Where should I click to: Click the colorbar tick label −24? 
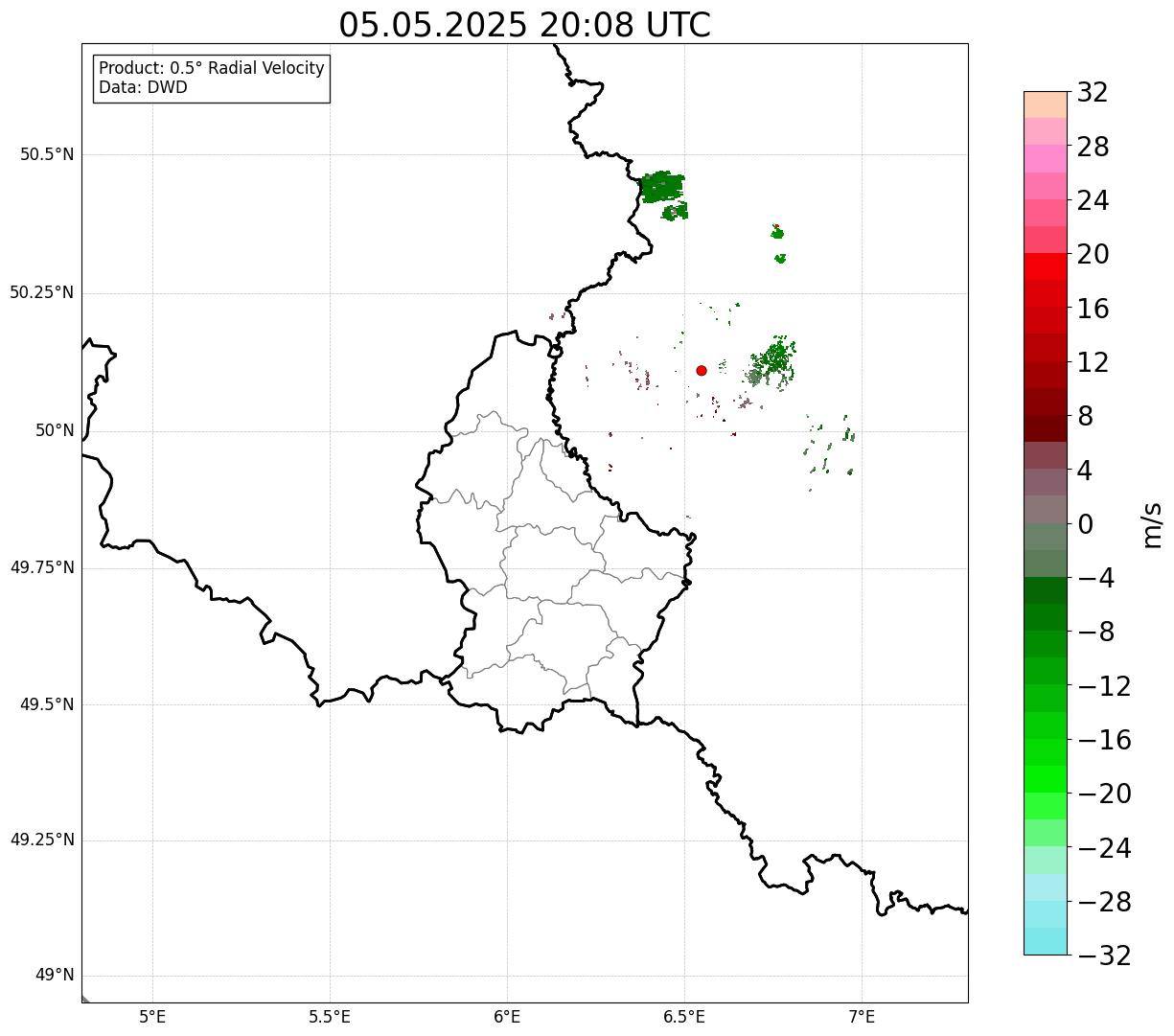1104,848
